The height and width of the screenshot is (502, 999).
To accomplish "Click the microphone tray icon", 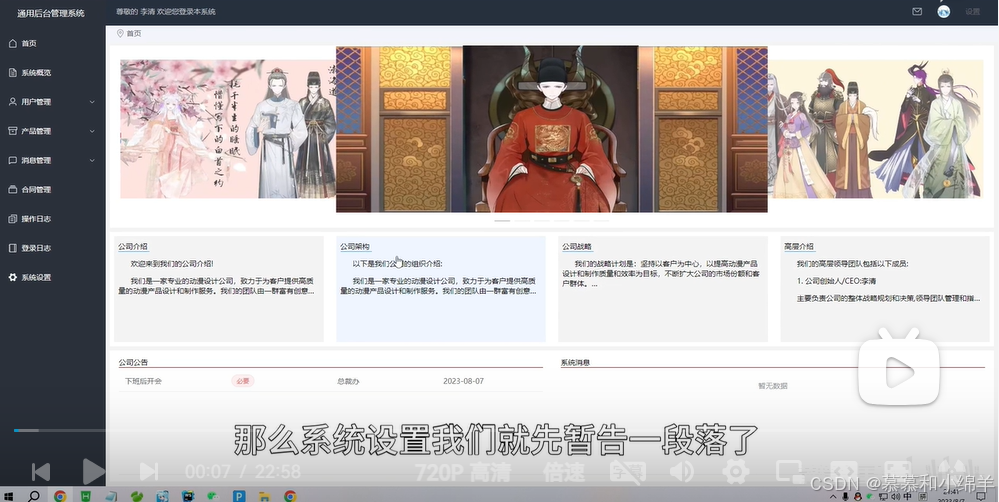I will [x=846, y=496].
